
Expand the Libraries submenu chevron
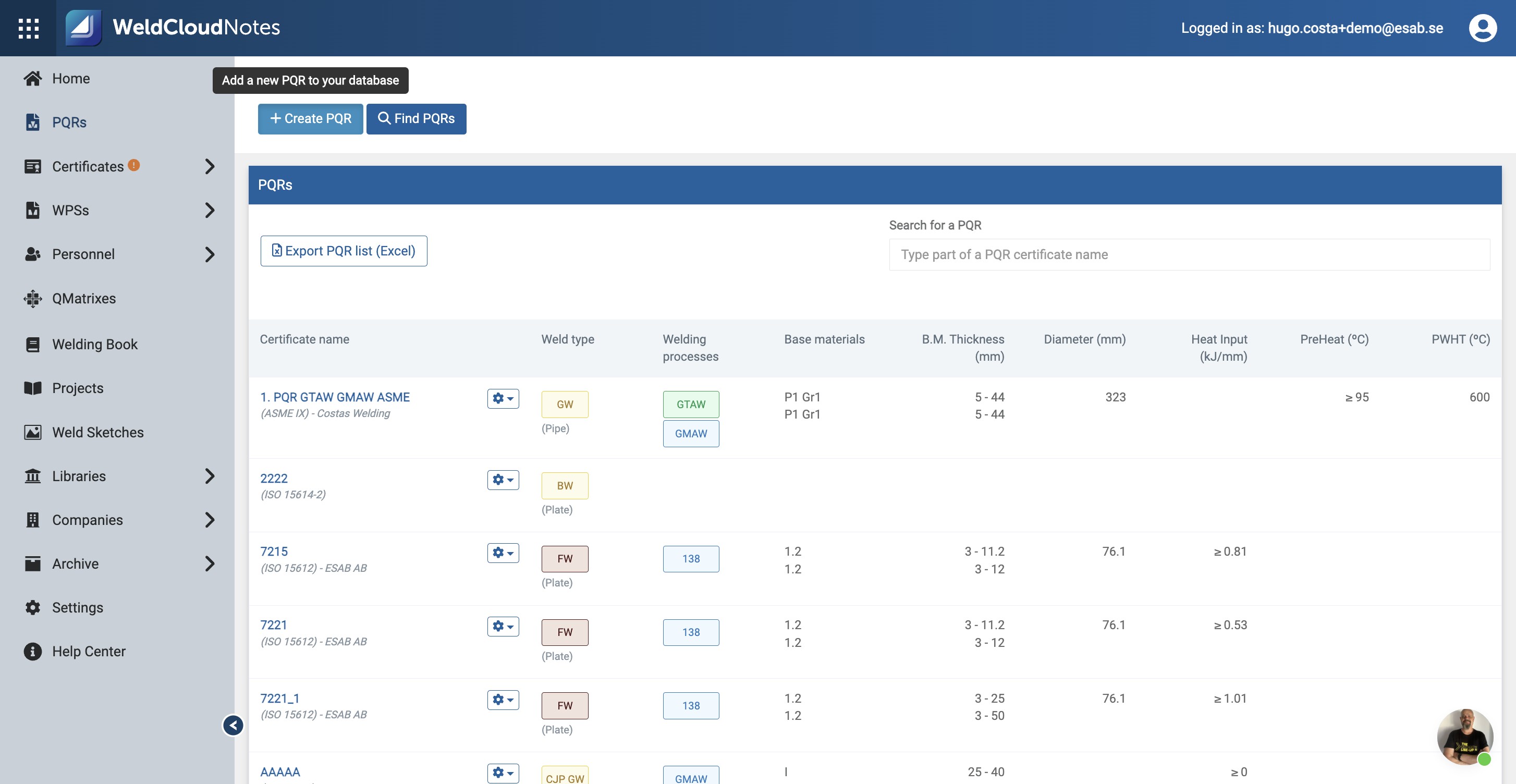(210, 476)
